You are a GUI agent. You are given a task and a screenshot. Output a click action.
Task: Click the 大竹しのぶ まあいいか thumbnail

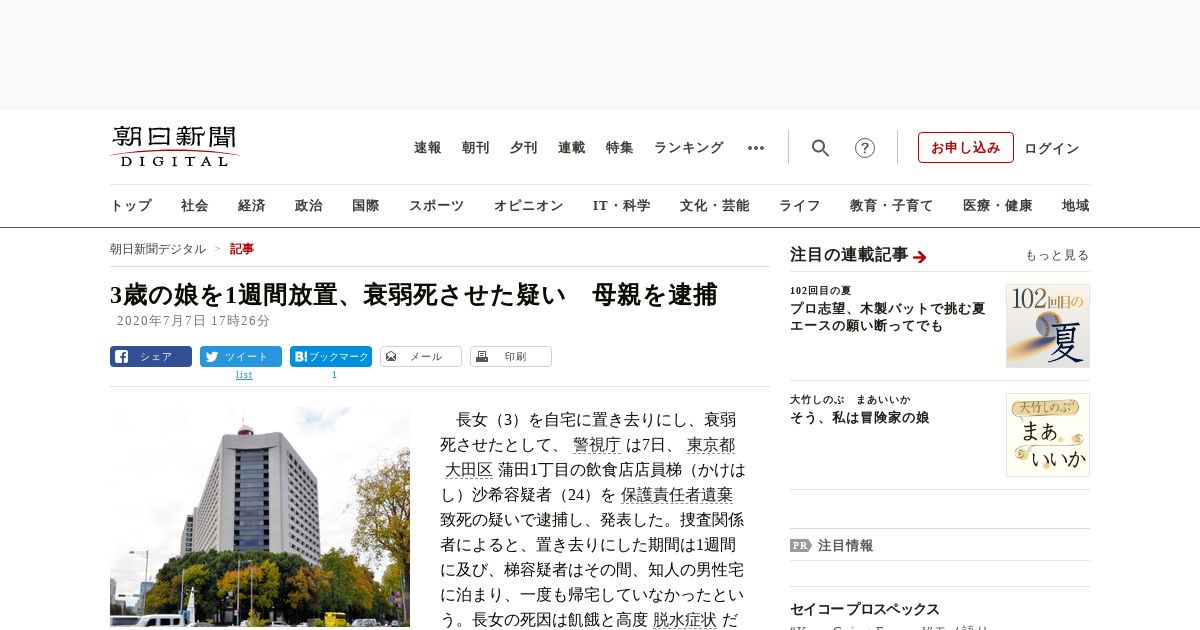click(1048, 435)
